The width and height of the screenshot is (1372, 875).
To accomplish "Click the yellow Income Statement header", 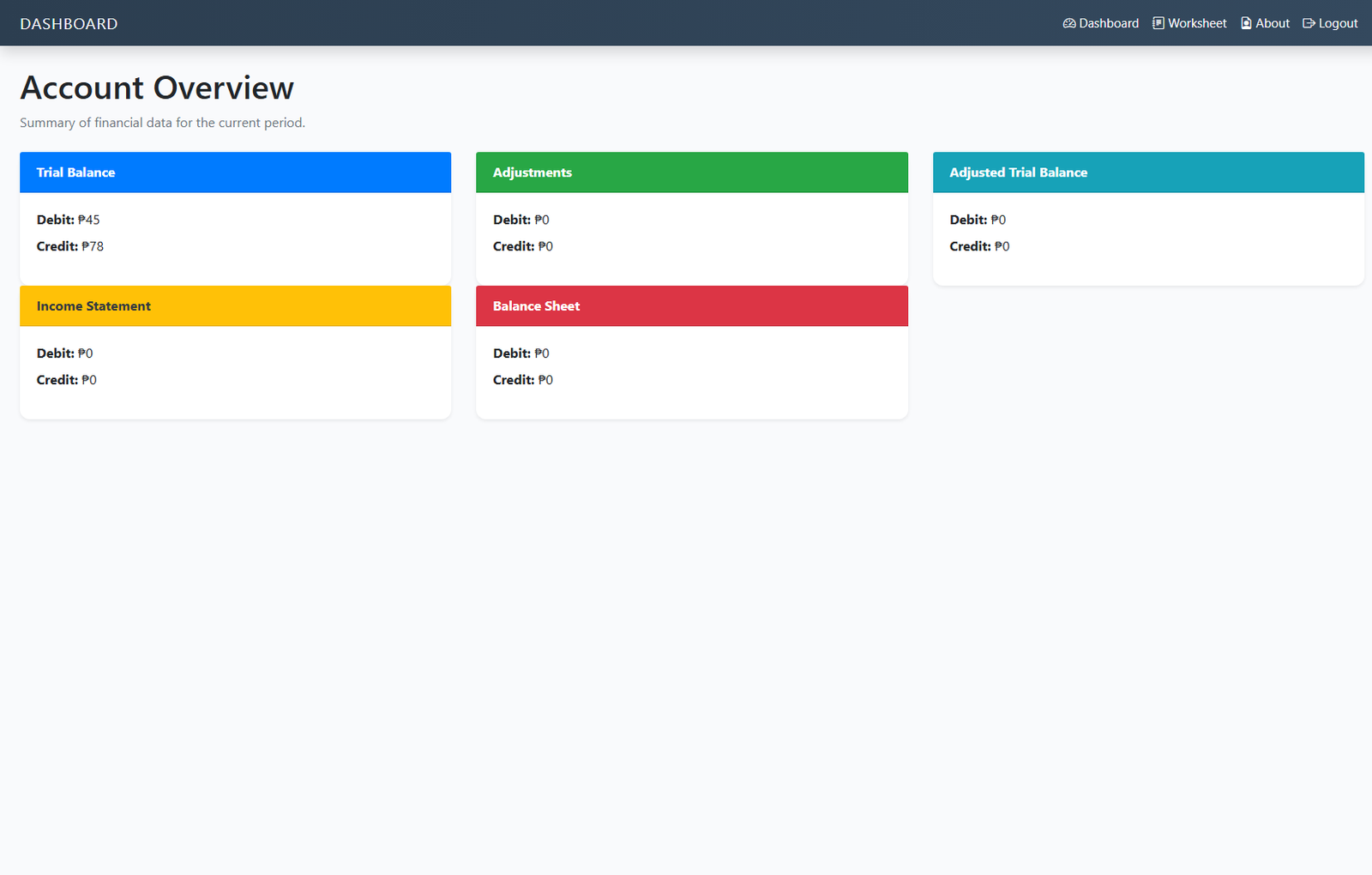I will point(235,306).
